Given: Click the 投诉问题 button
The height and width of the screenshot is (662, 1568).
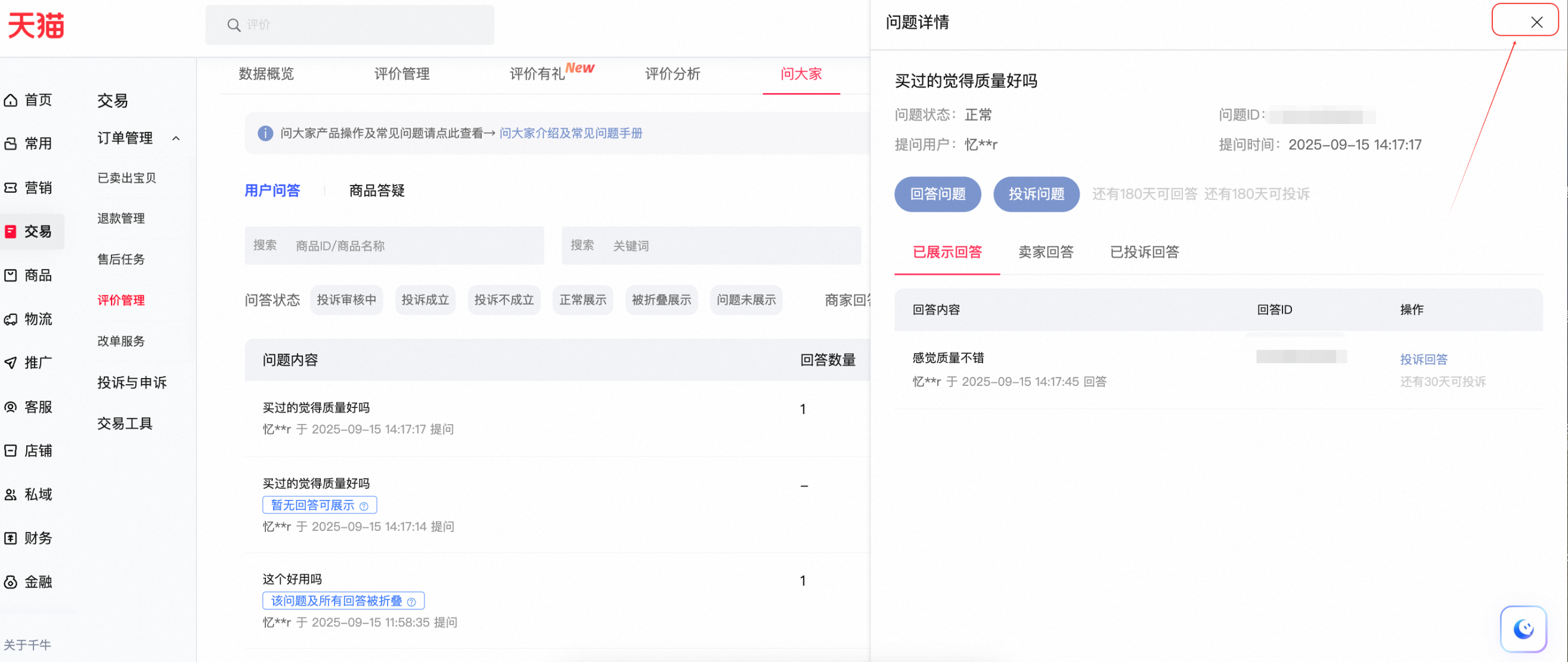Looking at the screenshot, I should tap(1036, 194).
